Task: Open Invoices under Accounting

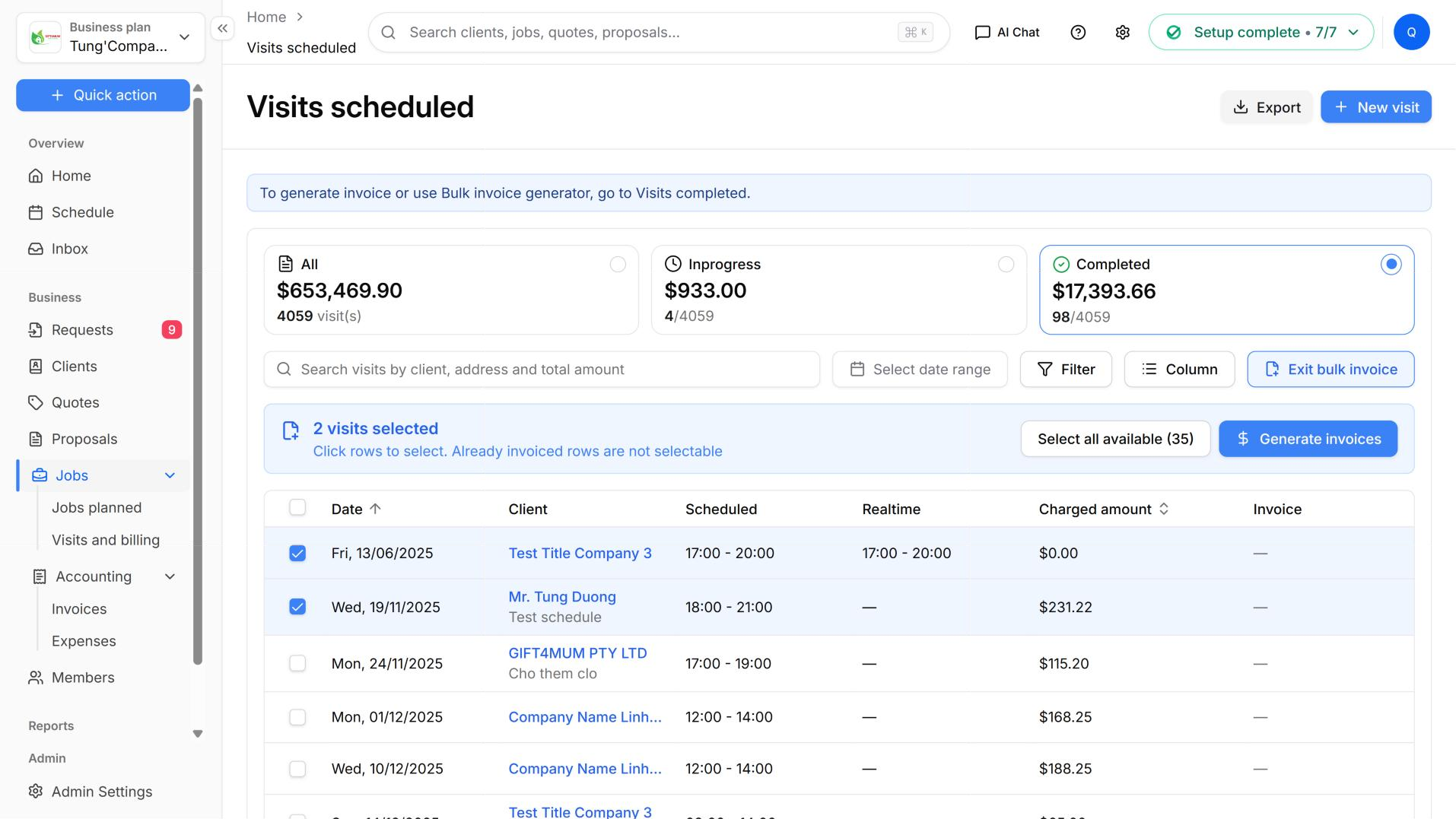Action: tap(79, 609)
